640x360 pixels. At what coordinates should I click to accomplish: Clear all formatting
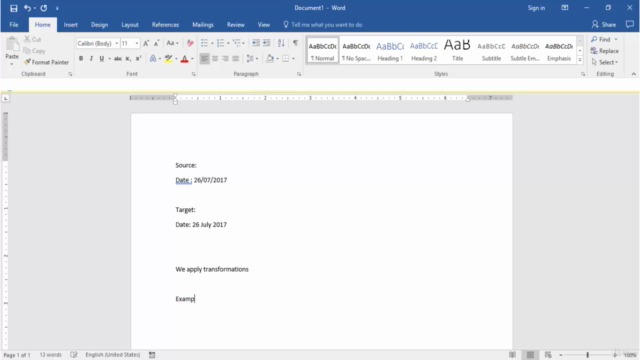[190, 43]
